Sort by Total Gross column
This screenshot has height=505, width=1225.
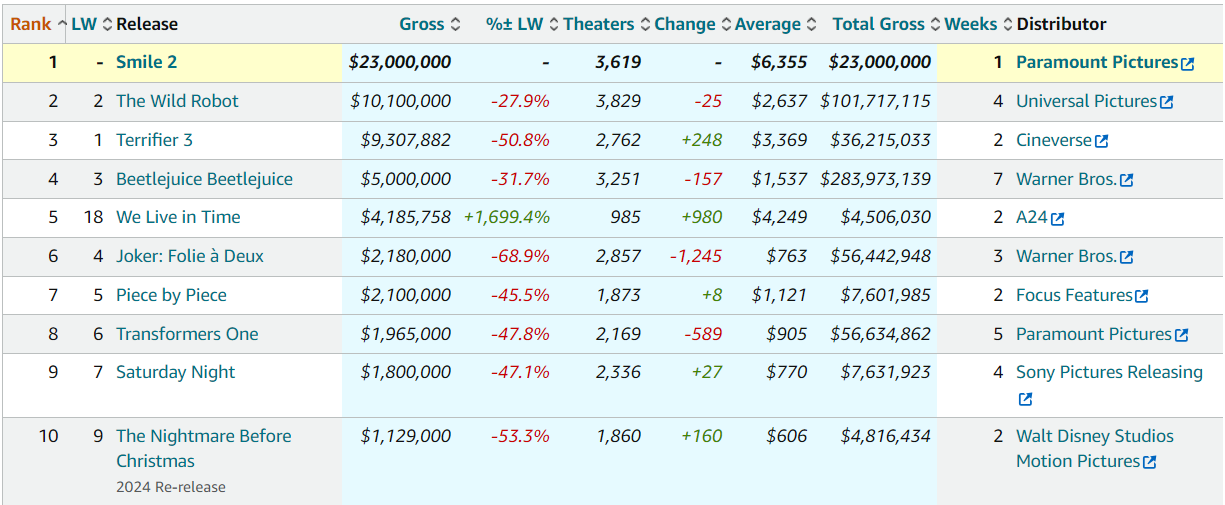[878, 24]
